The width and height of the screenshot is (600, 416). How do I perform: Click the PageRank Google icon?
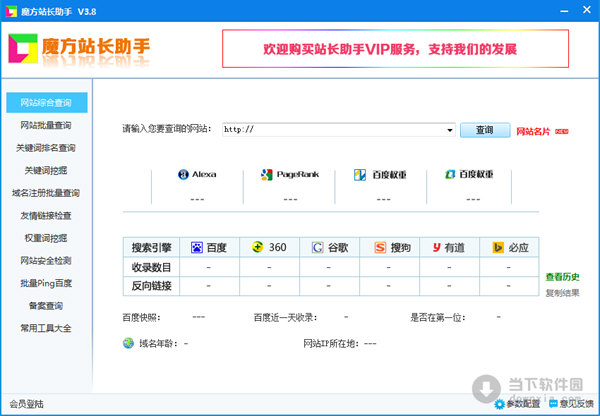point(267,175)
